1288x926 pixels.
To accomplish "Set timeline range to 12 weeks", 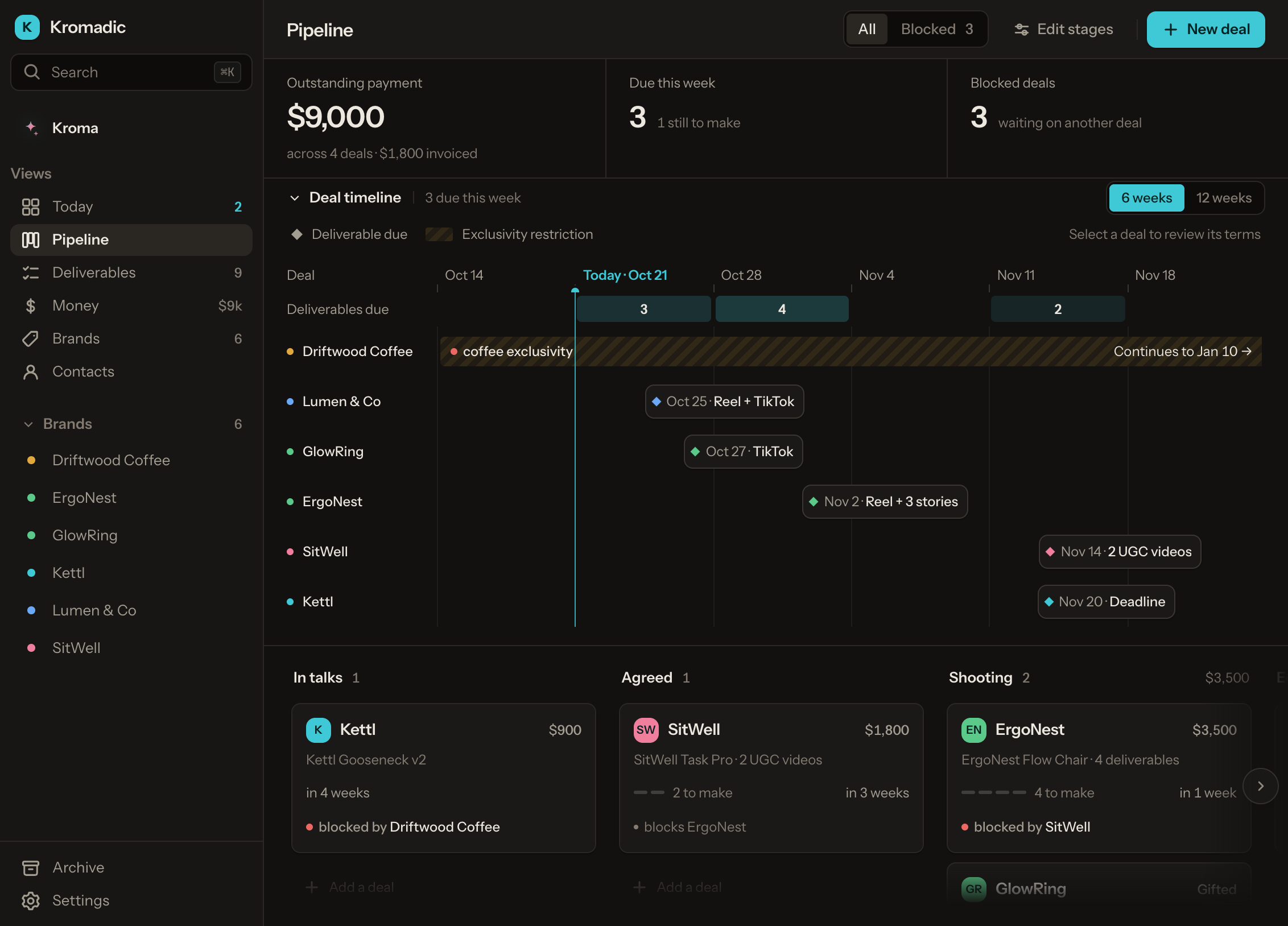I will point(1224,198).
